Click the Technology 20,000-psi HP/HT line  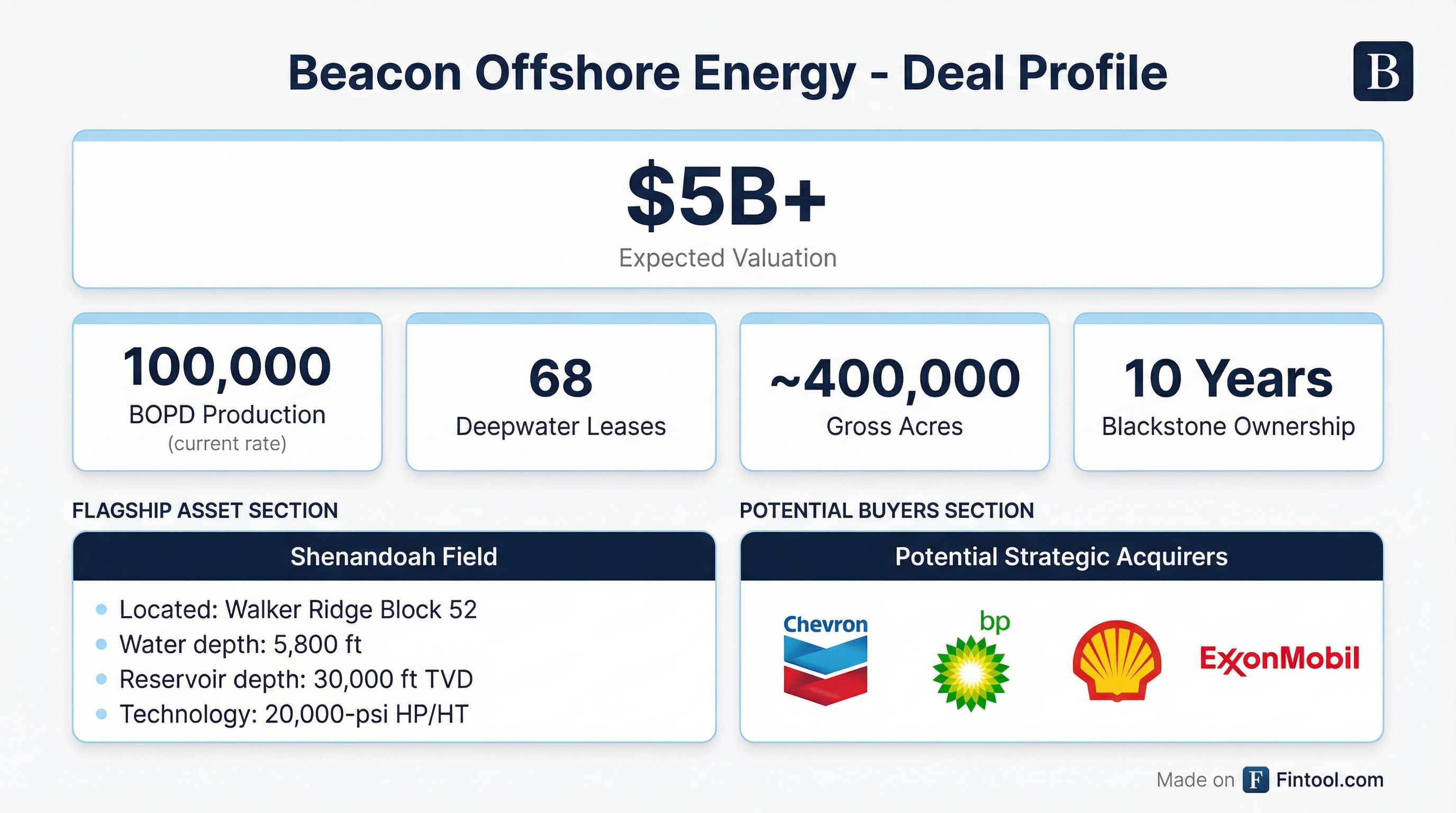click(294, 714)
